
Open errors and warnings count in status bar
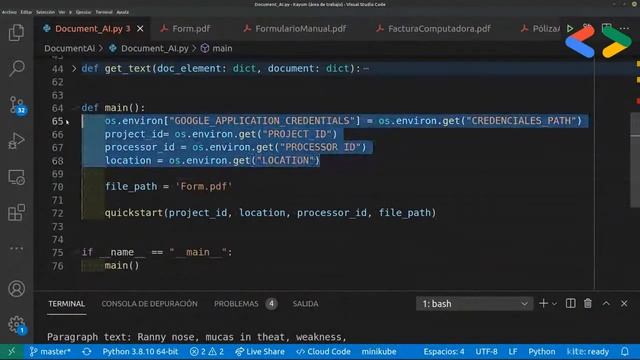(207, 351)
